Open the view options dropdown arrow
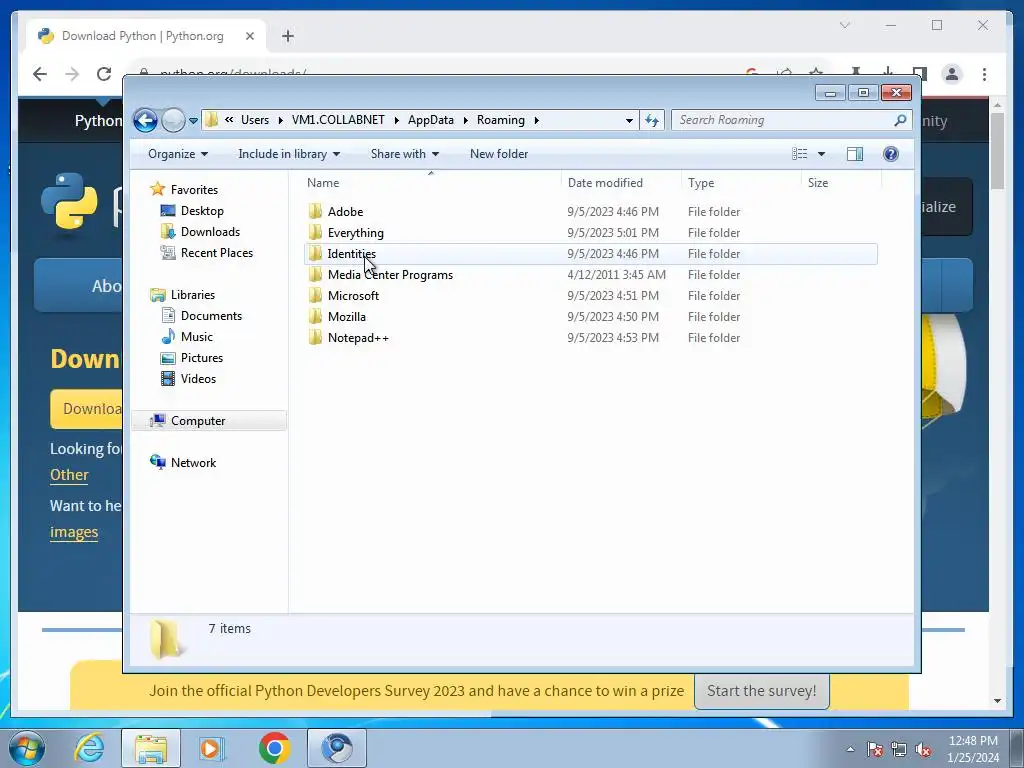Screen dimensions: 1024x768 click(822, 154)
